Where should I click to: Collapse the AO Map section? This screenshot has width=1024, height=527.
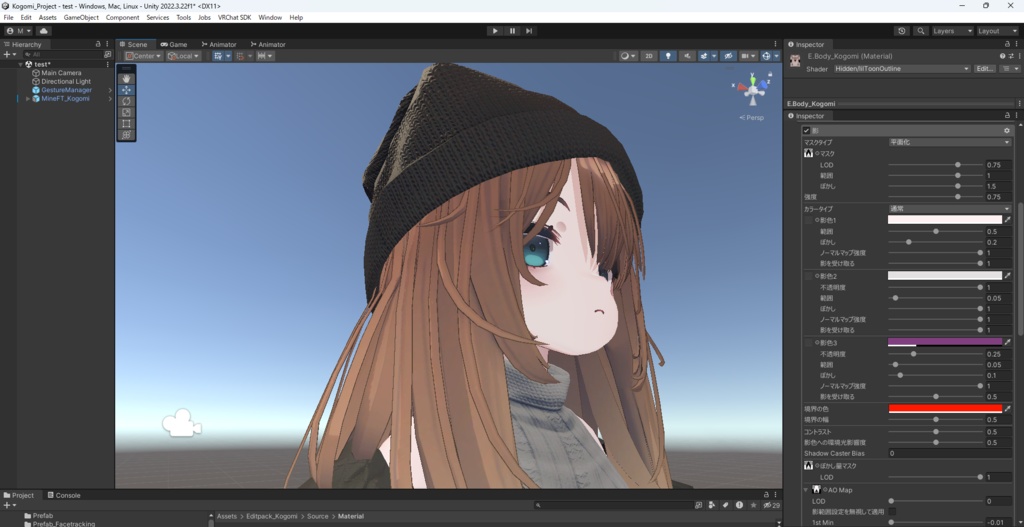(806, 490)
